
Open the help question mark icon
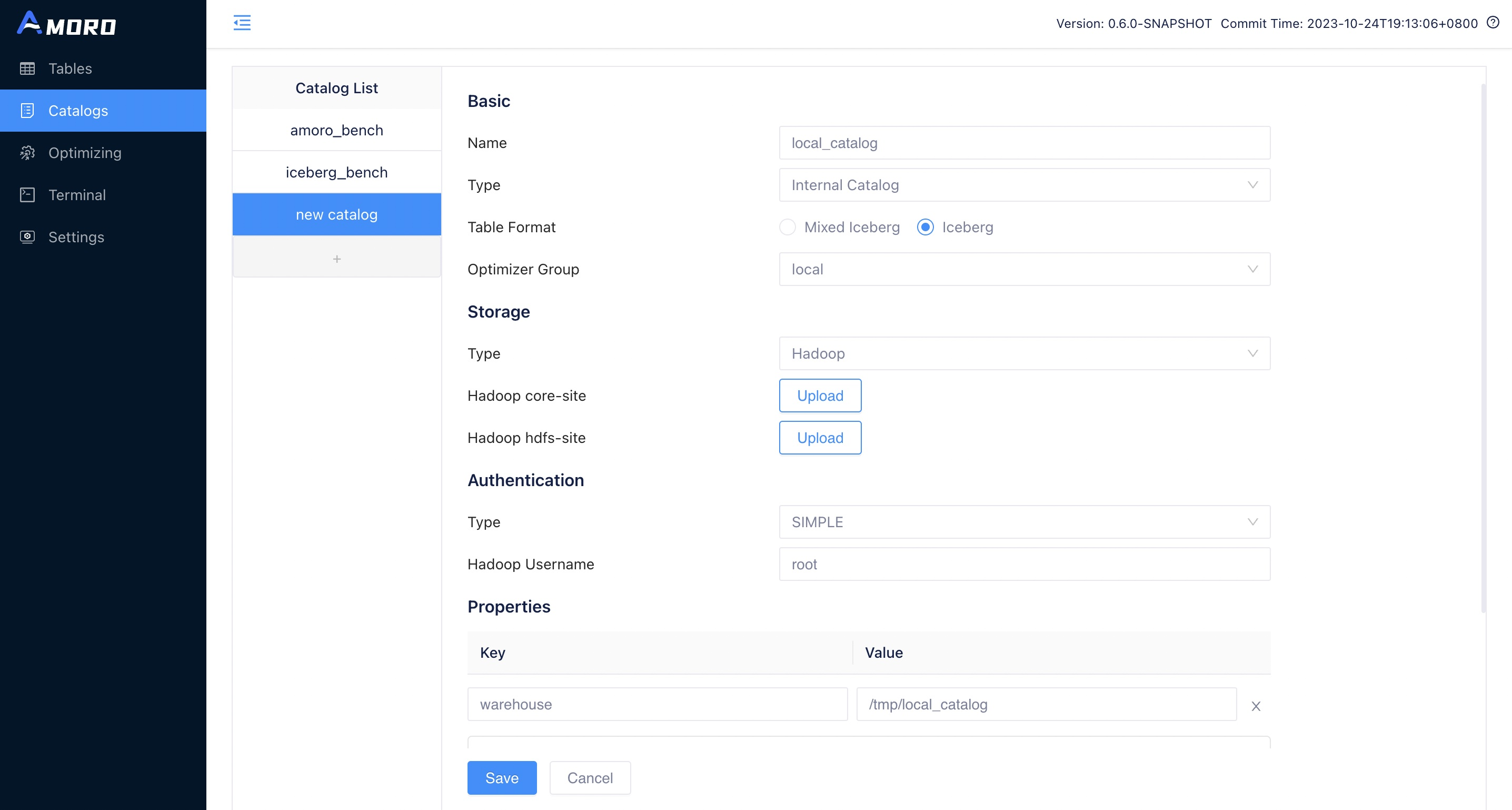[x=1494, y=22]
